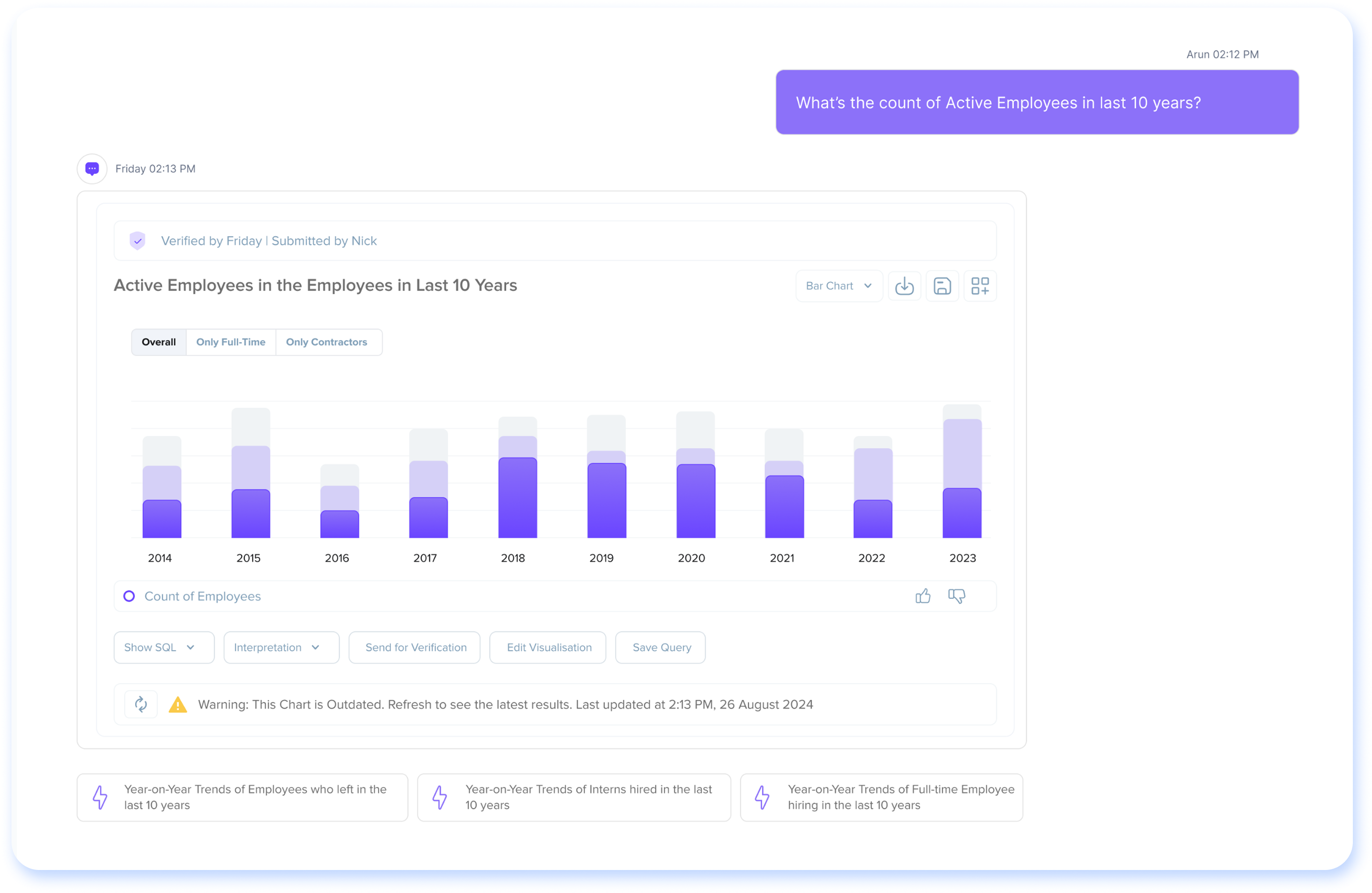
Task: Click the Edit Visualisation button
Action: (x=548, y=647)
